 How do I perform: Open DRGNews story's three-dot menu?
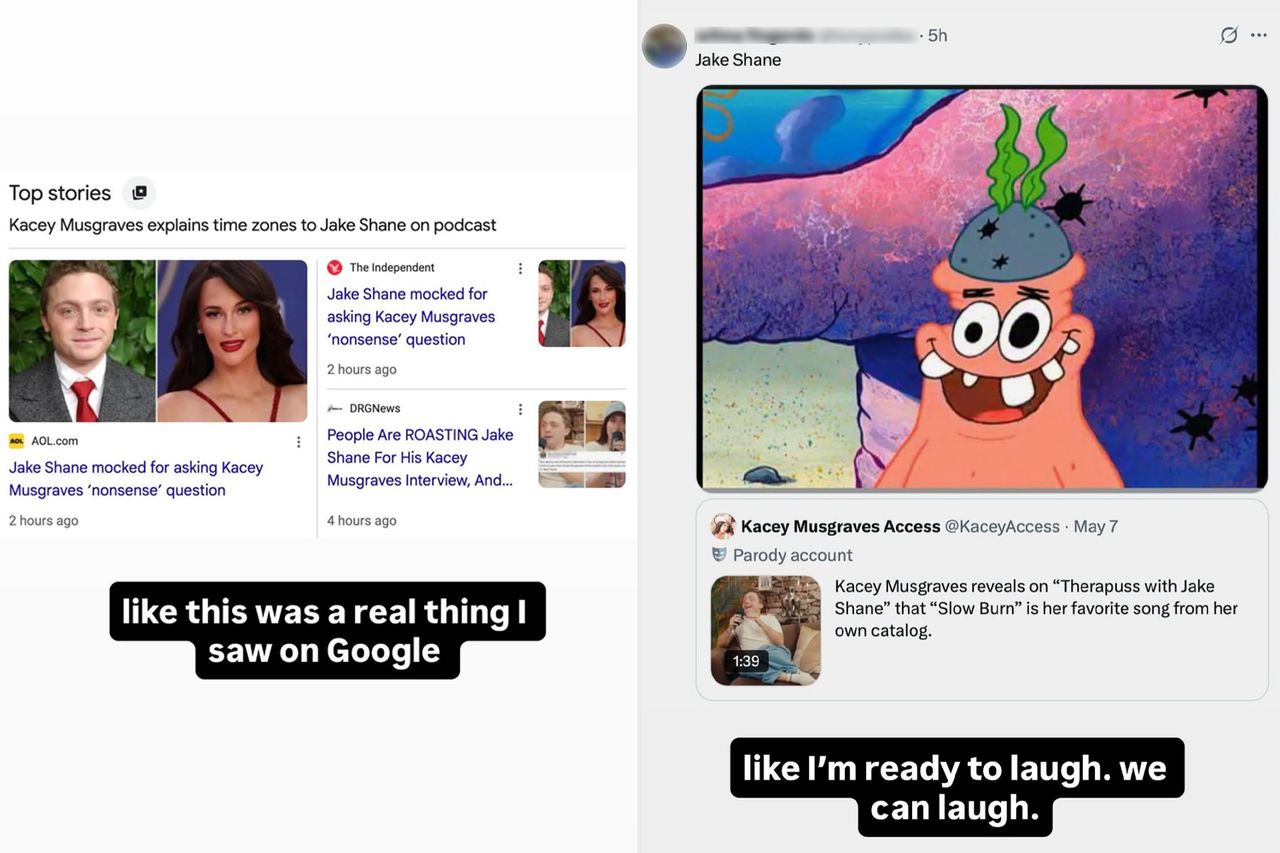coord(520,409)
